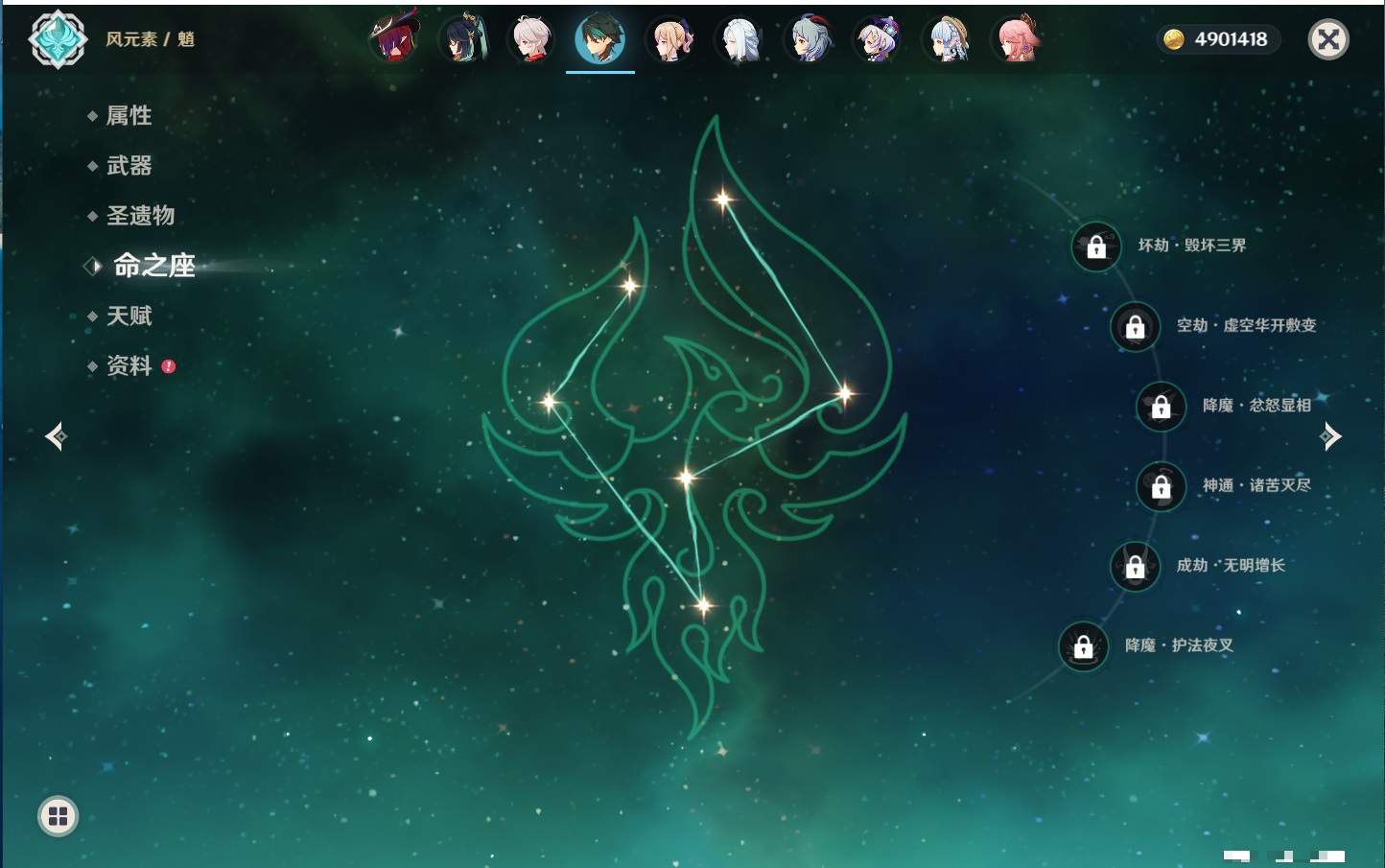Click the lock icon for 空劫·虚空华开敷变
Image resolution: width=1385 pixels, height=868 pixels.
click(1136, 326)
